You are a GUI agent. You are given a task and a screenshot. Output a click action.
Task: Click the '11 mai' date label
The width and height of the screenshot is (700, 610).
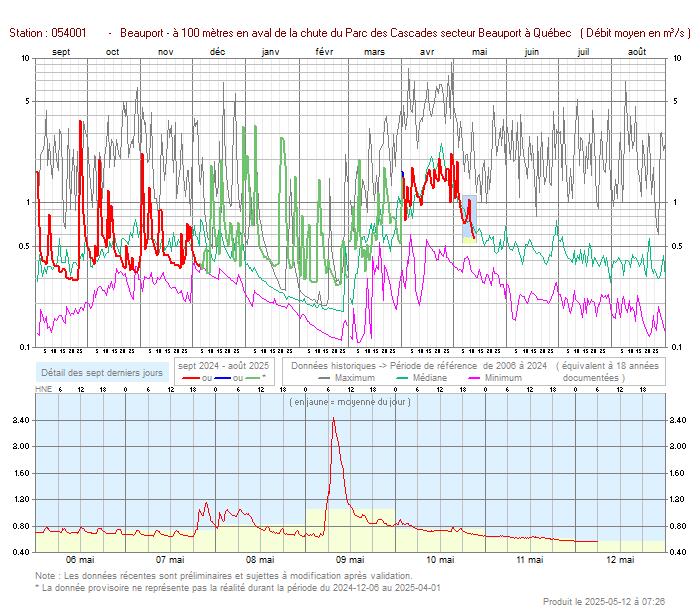pos(530,560)
